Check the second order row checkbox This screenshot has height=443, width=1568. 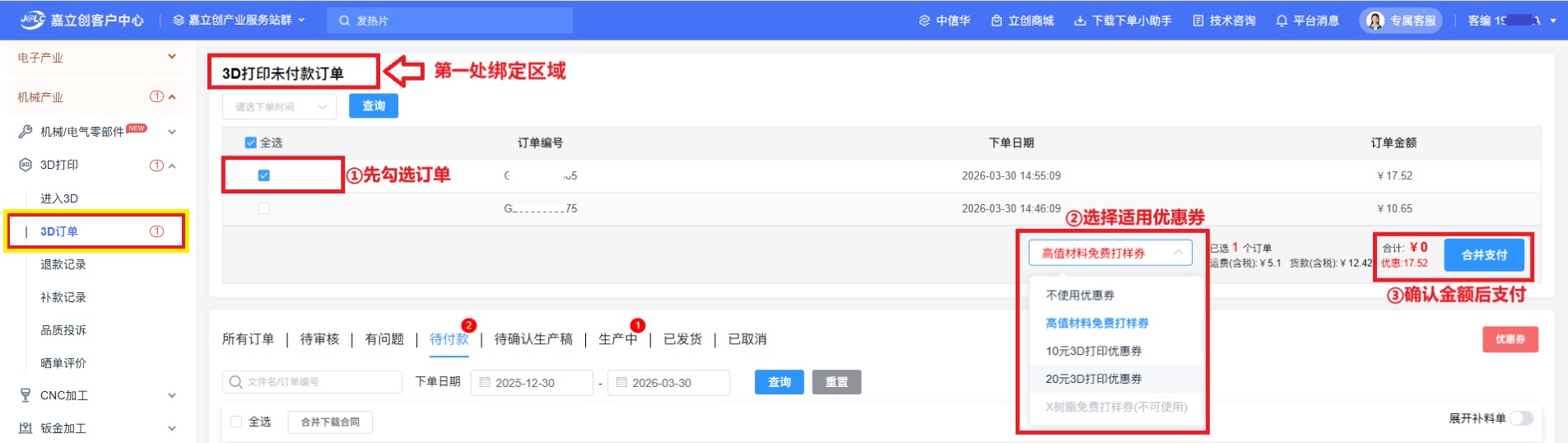tap(263, 208)
